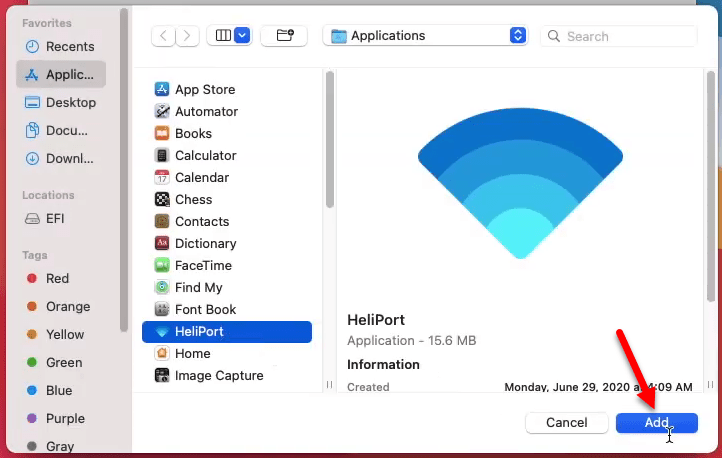
Task: Click the Applications icon in sidebar
Action: tap(31, 74)
